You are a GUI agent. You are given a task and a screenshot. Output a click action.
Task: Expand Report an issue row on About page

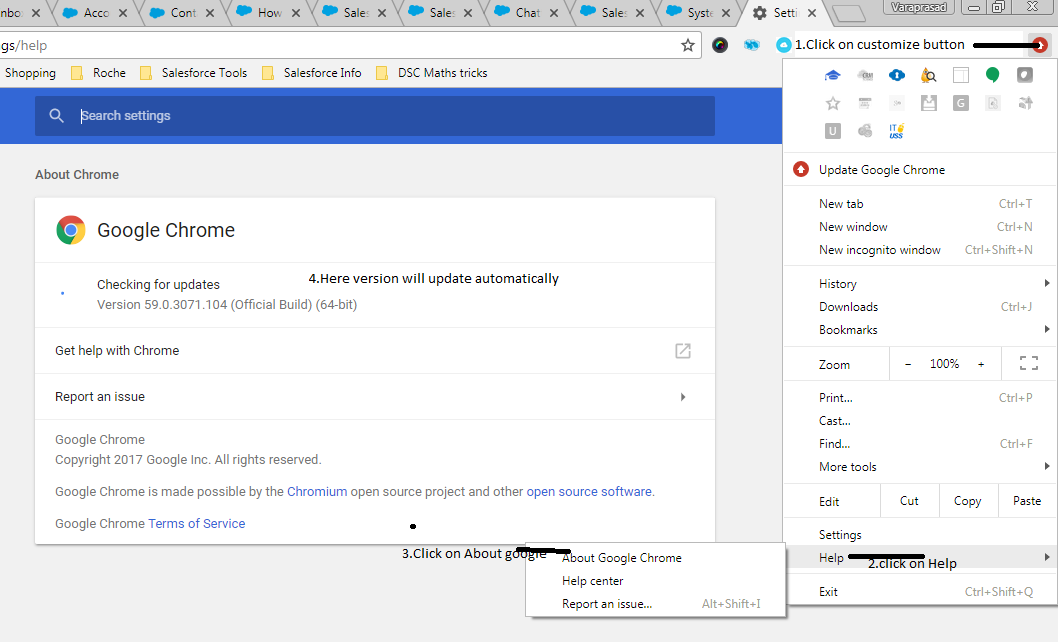pos(374,397)
